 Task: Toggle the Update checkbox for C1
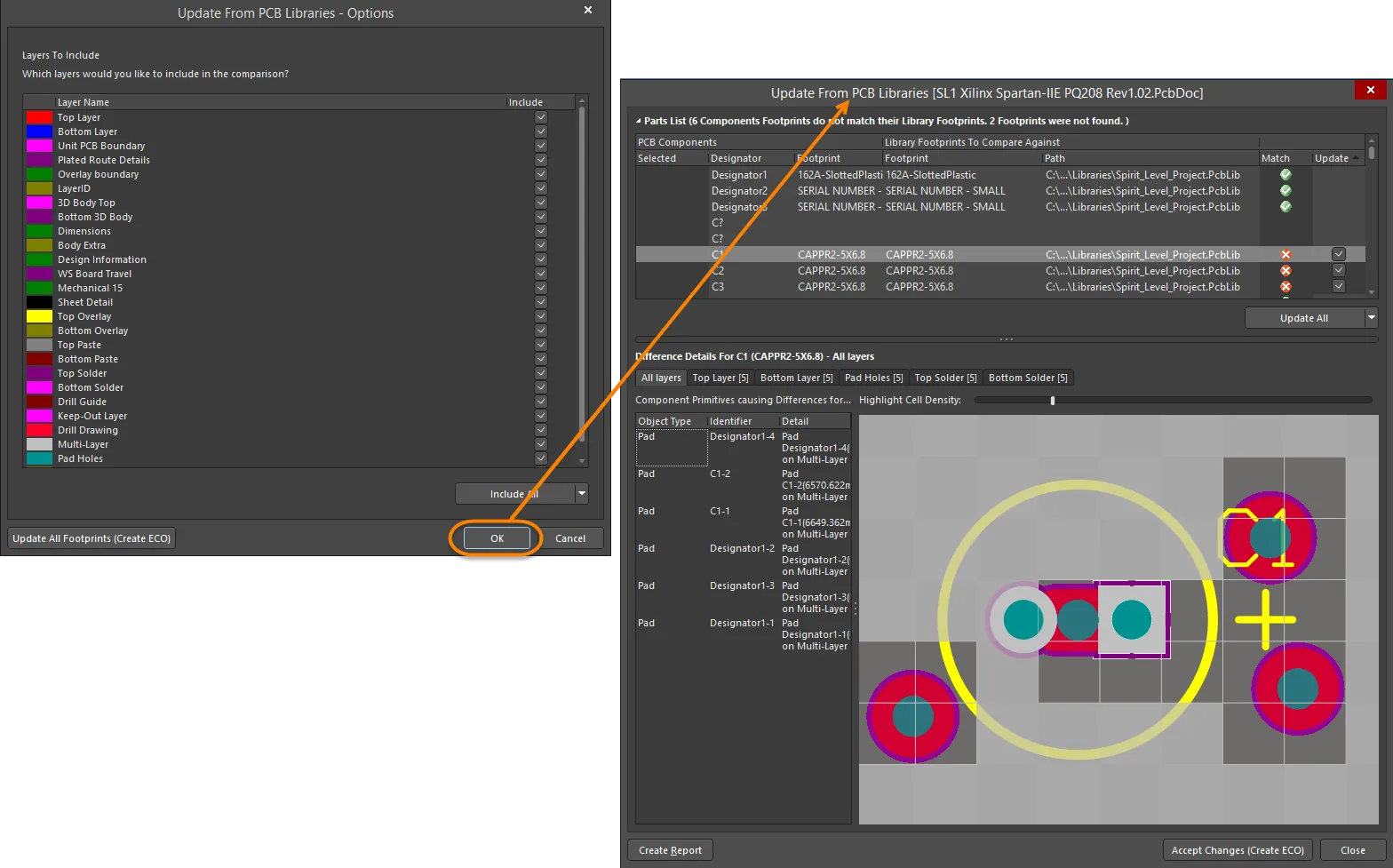(1338, 255)
